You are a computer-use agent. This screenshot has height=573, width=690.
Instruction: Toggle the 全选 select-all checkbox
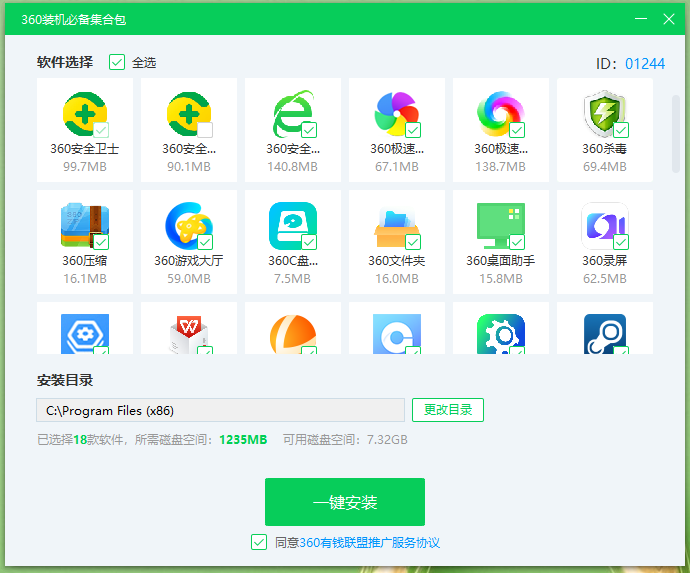pos(117,62)
